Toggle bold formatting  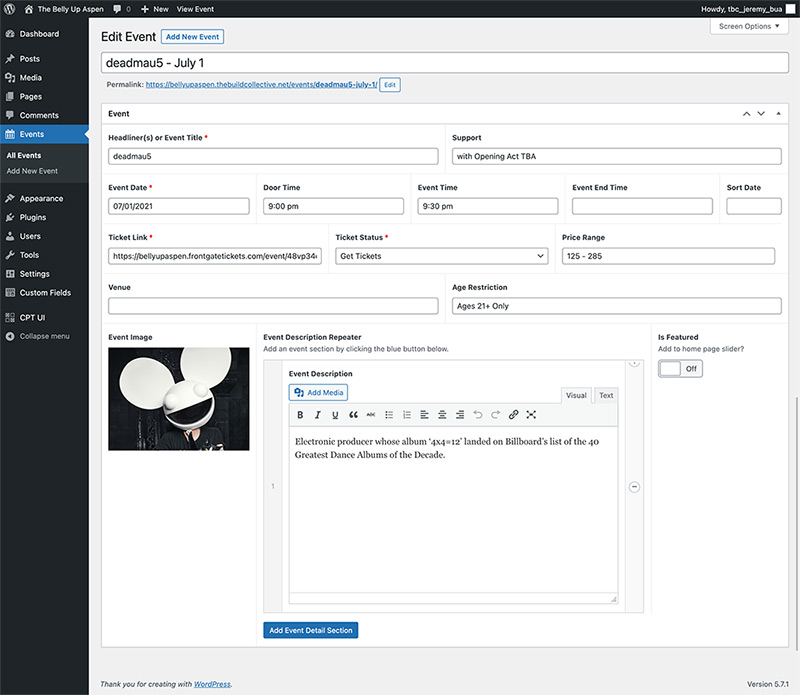click(300, 415)
